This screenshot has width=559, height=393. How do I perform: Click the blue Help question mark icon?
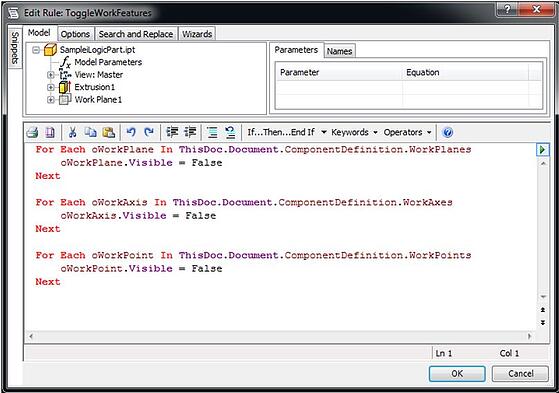(x=447, y=132)
